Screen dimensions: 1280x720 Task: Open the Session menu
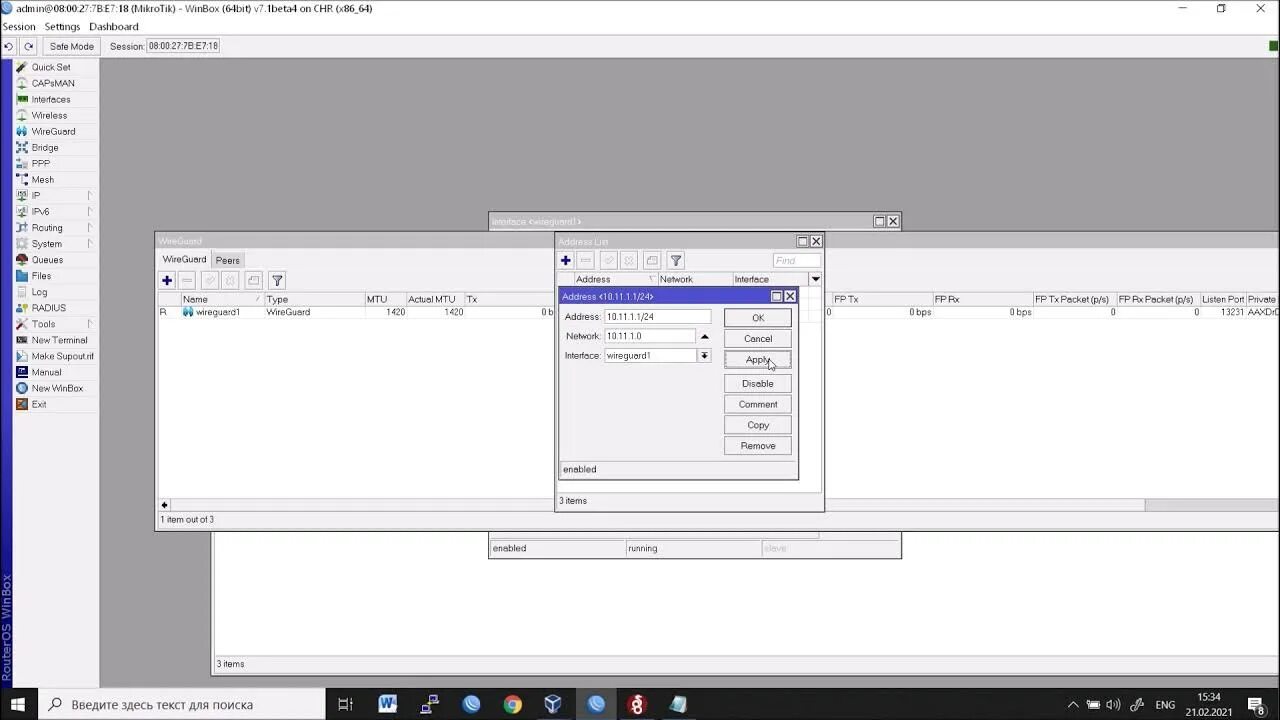(x=19, y=26)
